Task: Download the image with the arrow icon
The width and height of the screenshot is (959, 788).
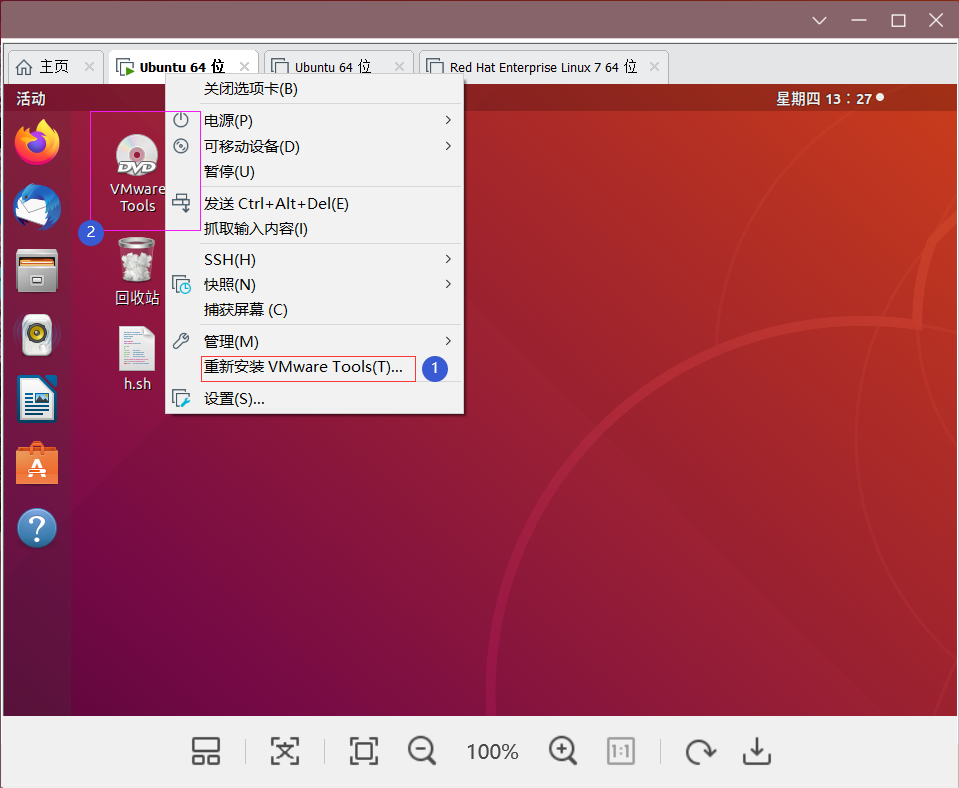Action: pyautogui.click(x=757, y=751)
